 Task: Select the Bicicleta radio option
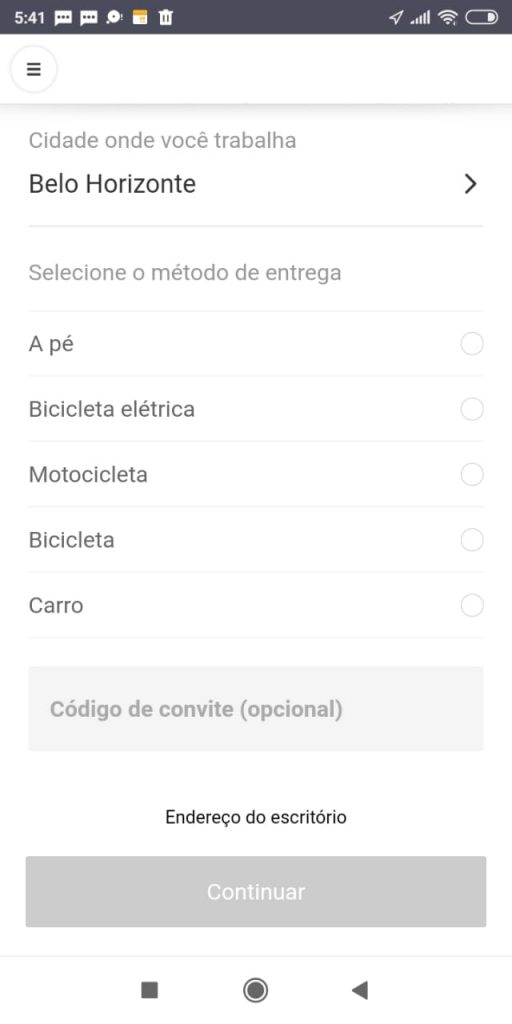(x=472, y=540)
